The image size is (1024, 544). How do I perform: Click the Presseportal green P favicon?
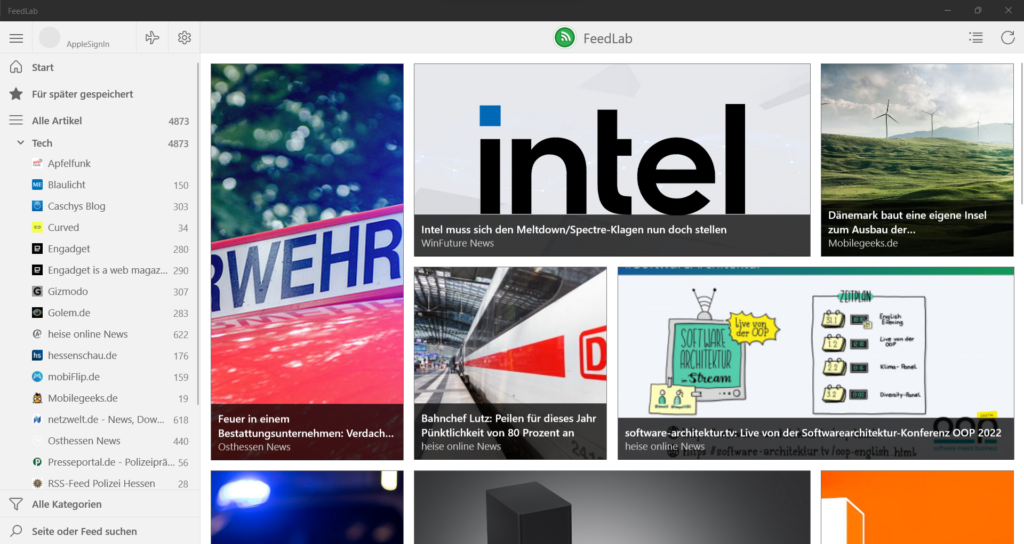point(37,462)
